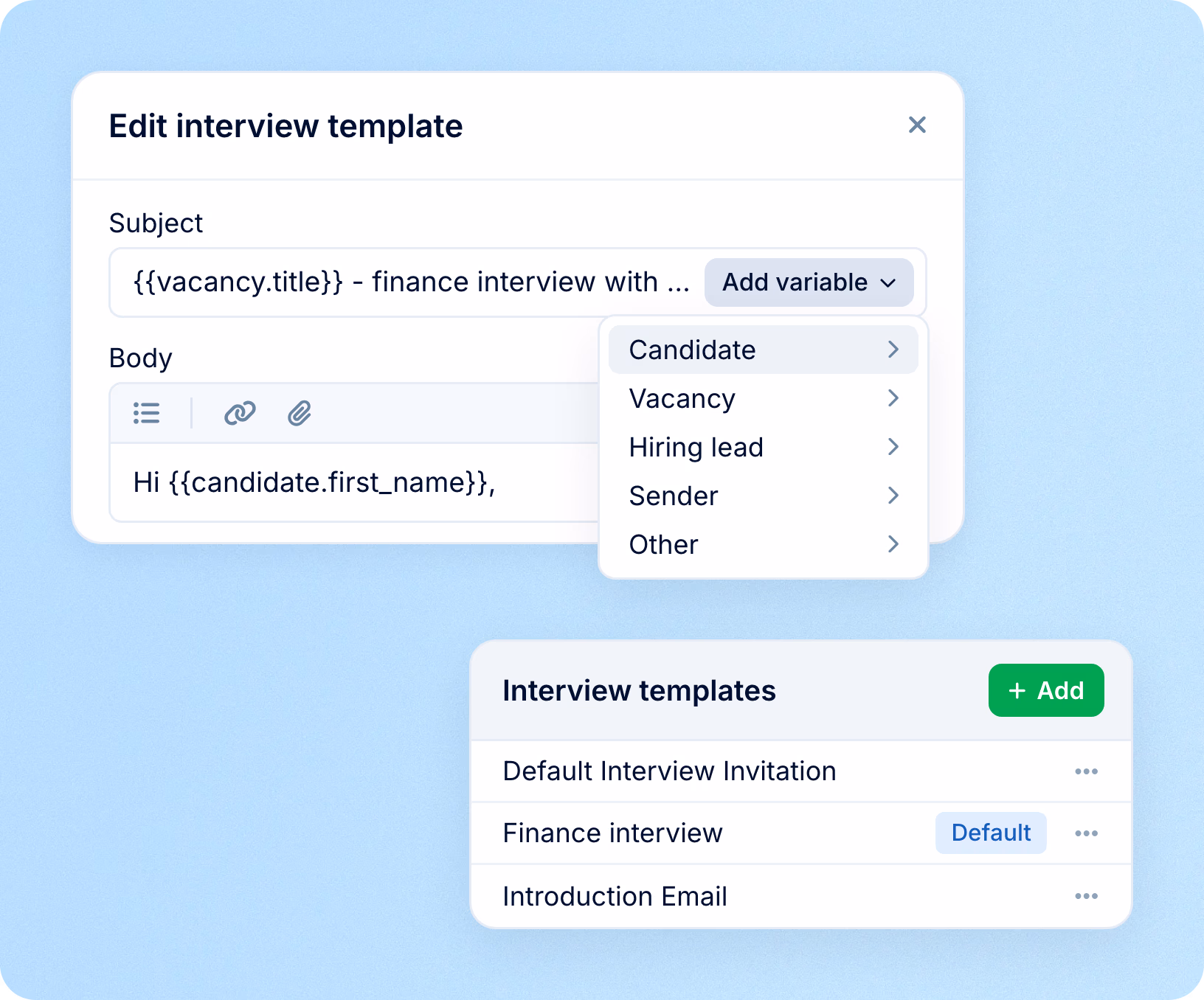Open options for Default Interview Invitation
Image resolution: width=1204 pixels, height=1000 pixels.
(1086, 771)
